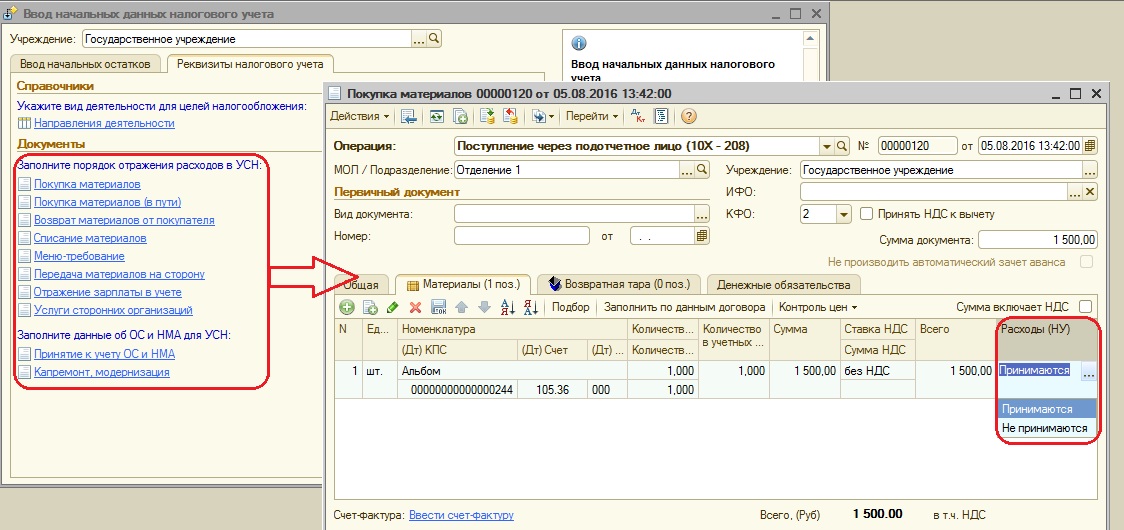Viewport: 1124px width, 530px height.
Task: Open the Денежные обязательства tab
Action: (x=783, y=285)
